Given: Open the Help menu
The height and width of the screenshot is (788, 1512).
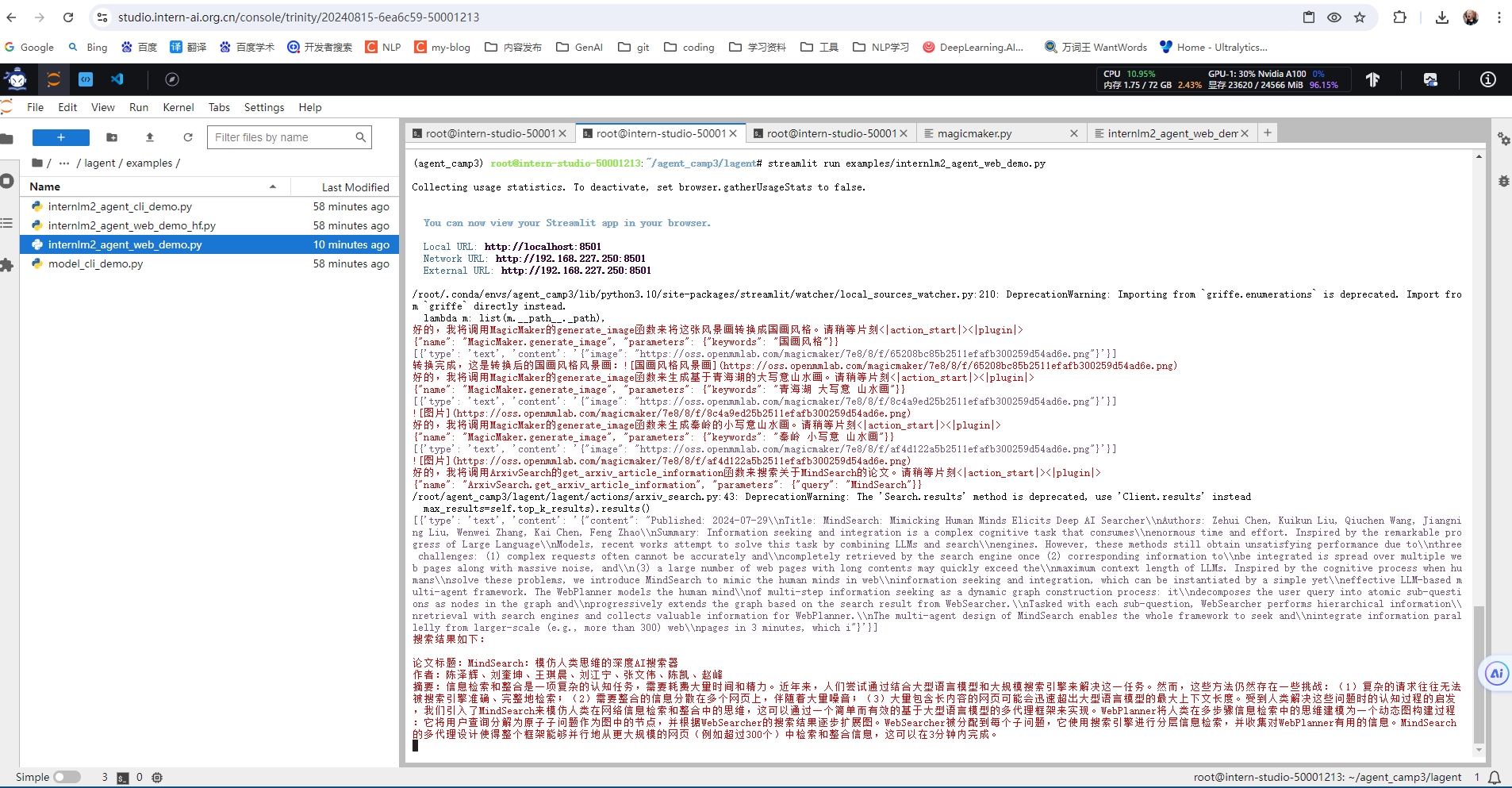Looking at the screenshot, I should coord(310,107).
